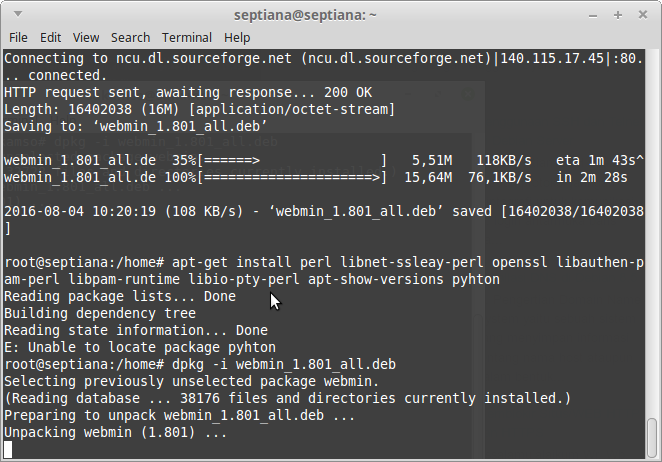The height and width of the screenshot is (462, 662).
Task: Open the Edit menu
Action: (50, 37)
